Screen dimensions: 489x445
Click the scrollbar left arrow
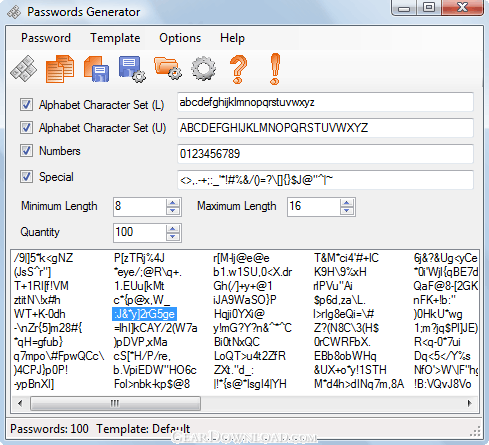tap(20, 403)
